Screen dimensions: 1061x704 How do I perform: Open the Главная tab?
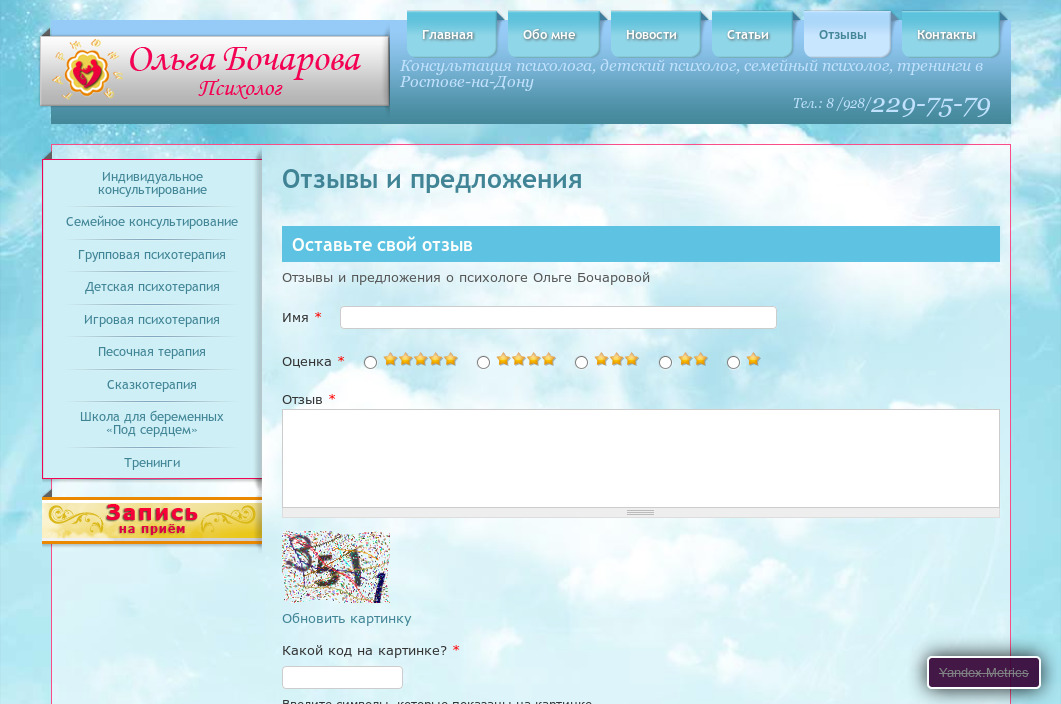[x=447, y=35]
